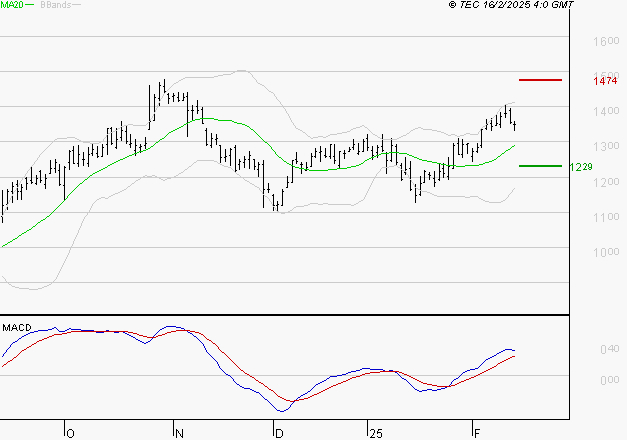This screenshot has width=627, height=440.
Task: Click the BBands legend label
Action: [x=56, y=5]
